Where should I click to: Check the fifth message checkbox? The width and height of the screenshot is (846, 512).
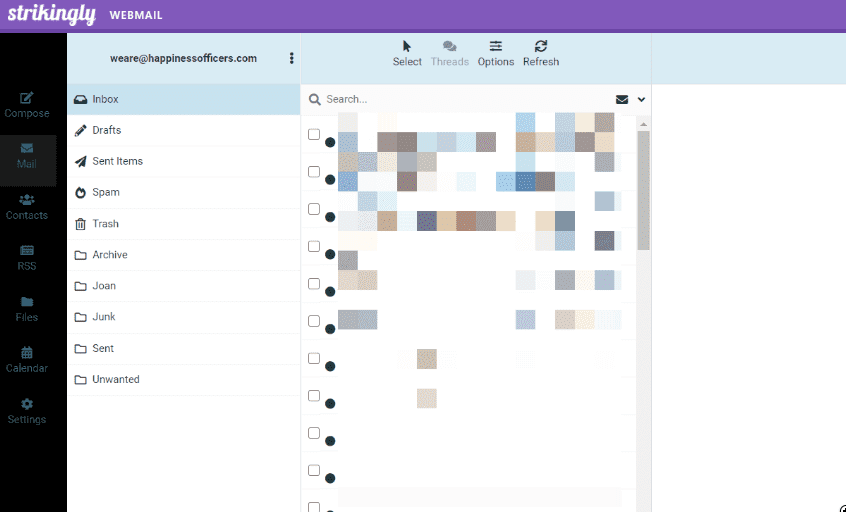[x=314, y=283]
